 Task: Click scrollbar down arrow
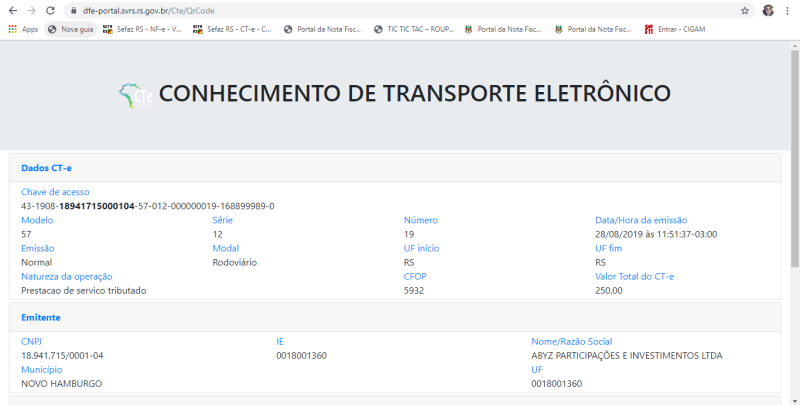click(x=795, y=400)
